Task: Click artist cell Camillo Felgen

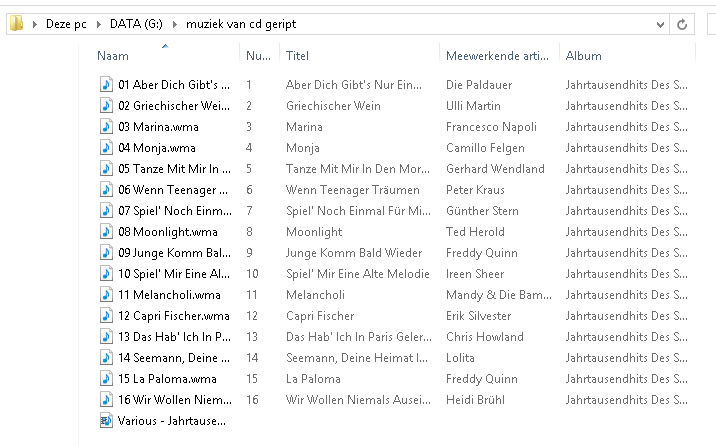Action: click(485, 147)
